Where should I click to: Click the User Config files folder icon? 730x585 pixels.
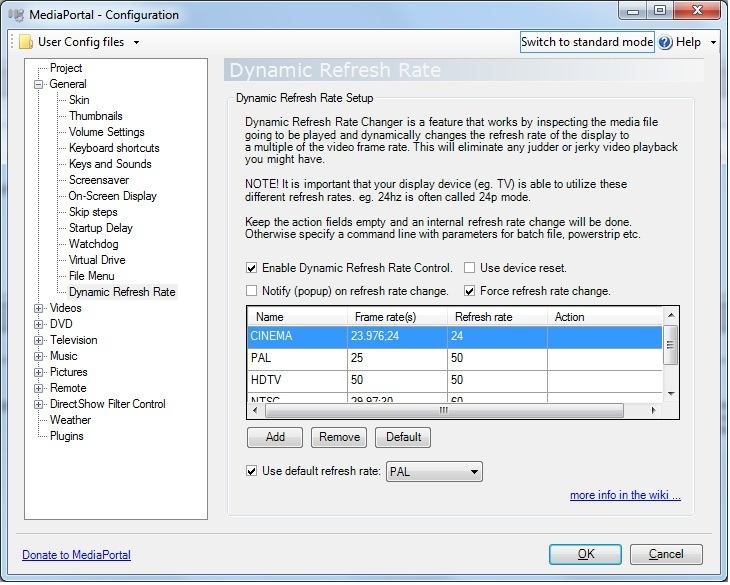pyautogui.click(x=26, y=42)
